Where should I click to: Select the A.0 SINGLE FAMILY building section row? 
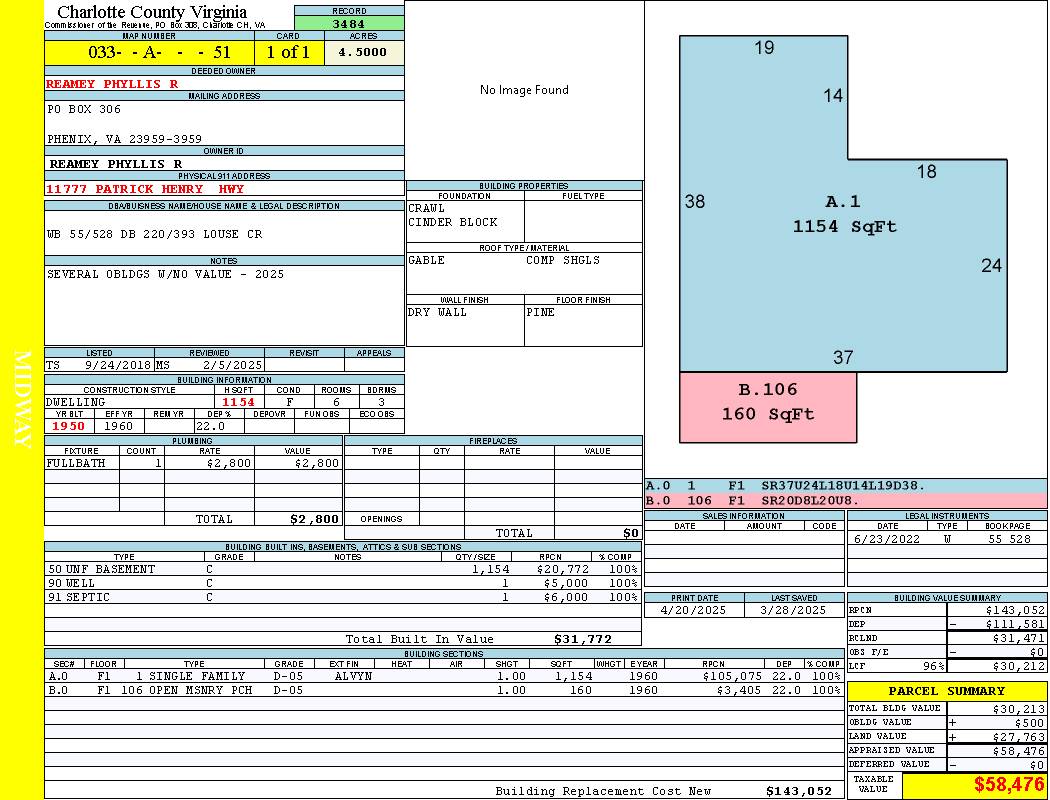[444, 676]
